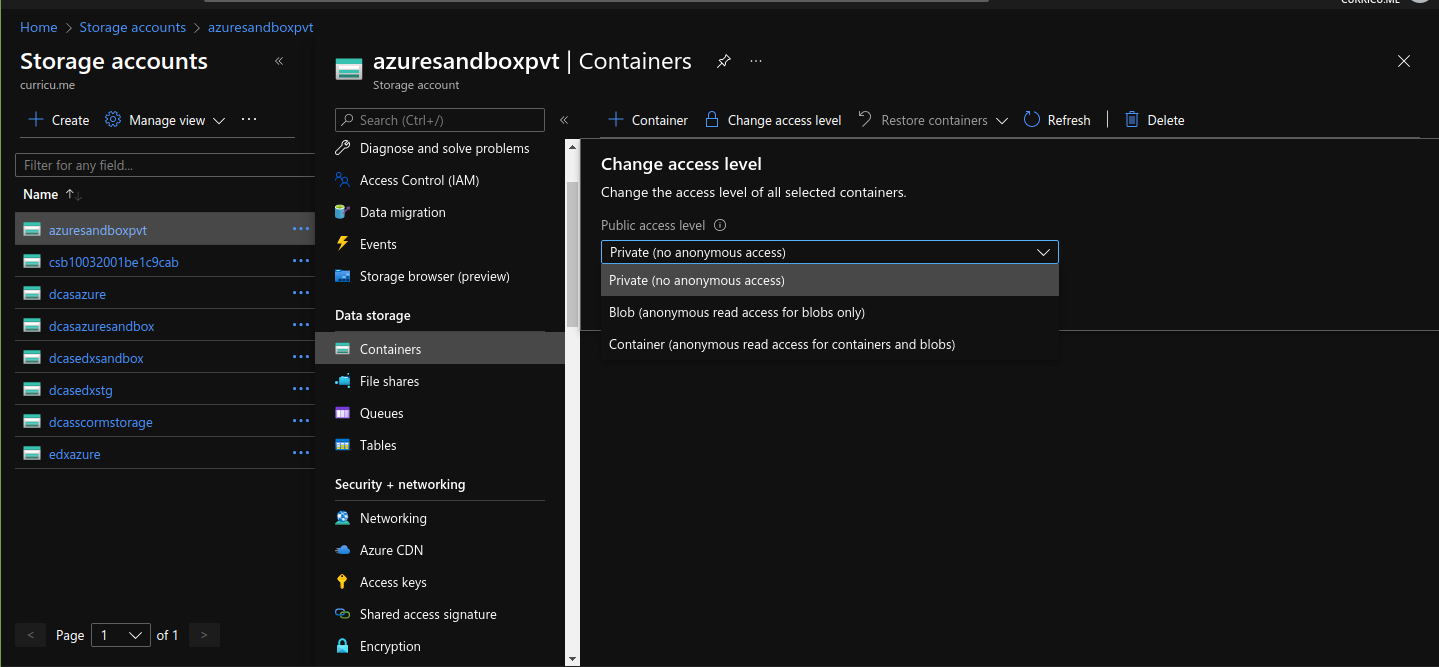Click the add Container plus icon
Viewport: 1439px width, 667px height.
[616, 120]
